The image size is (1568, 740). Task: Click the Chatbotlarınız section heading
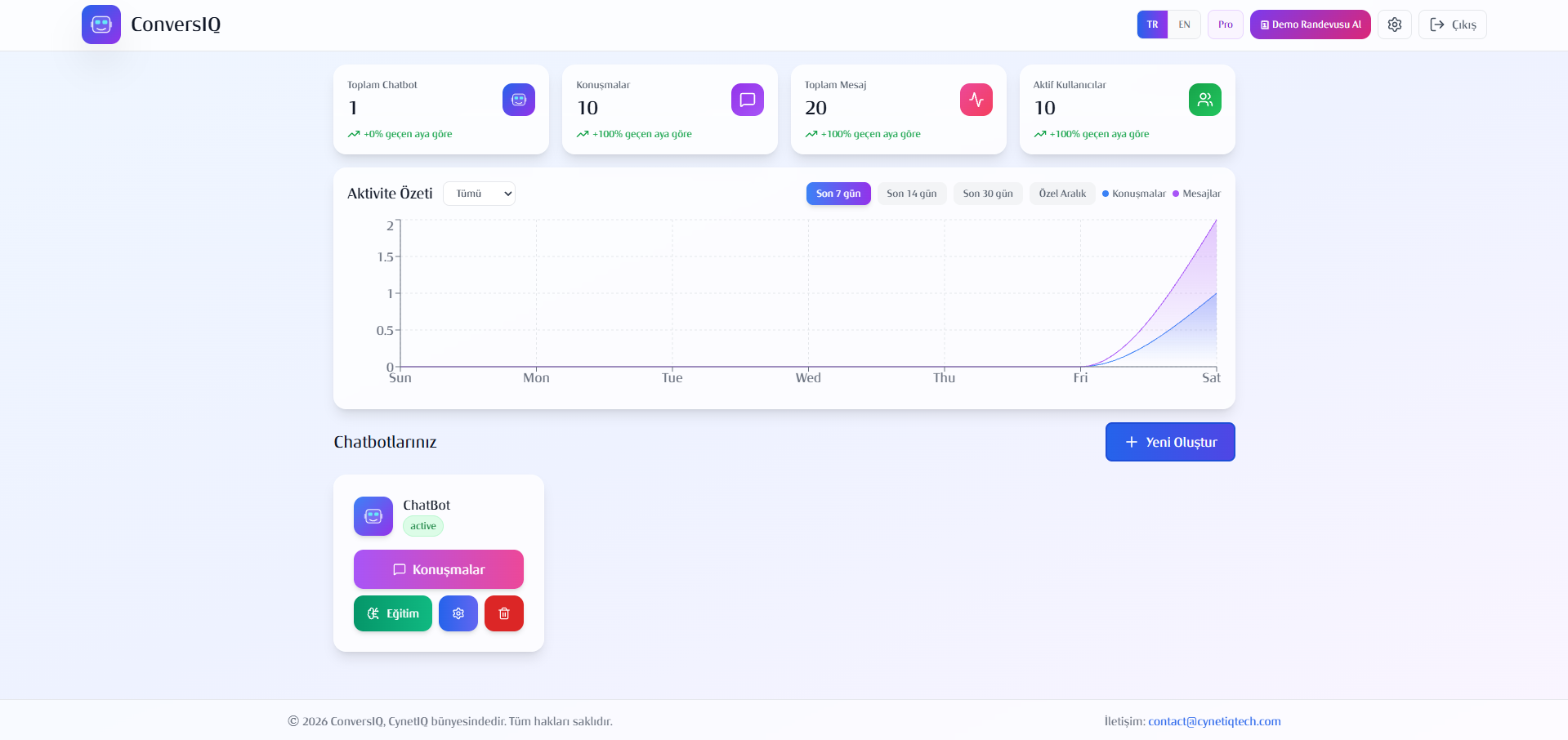click(x=385, y=442)
